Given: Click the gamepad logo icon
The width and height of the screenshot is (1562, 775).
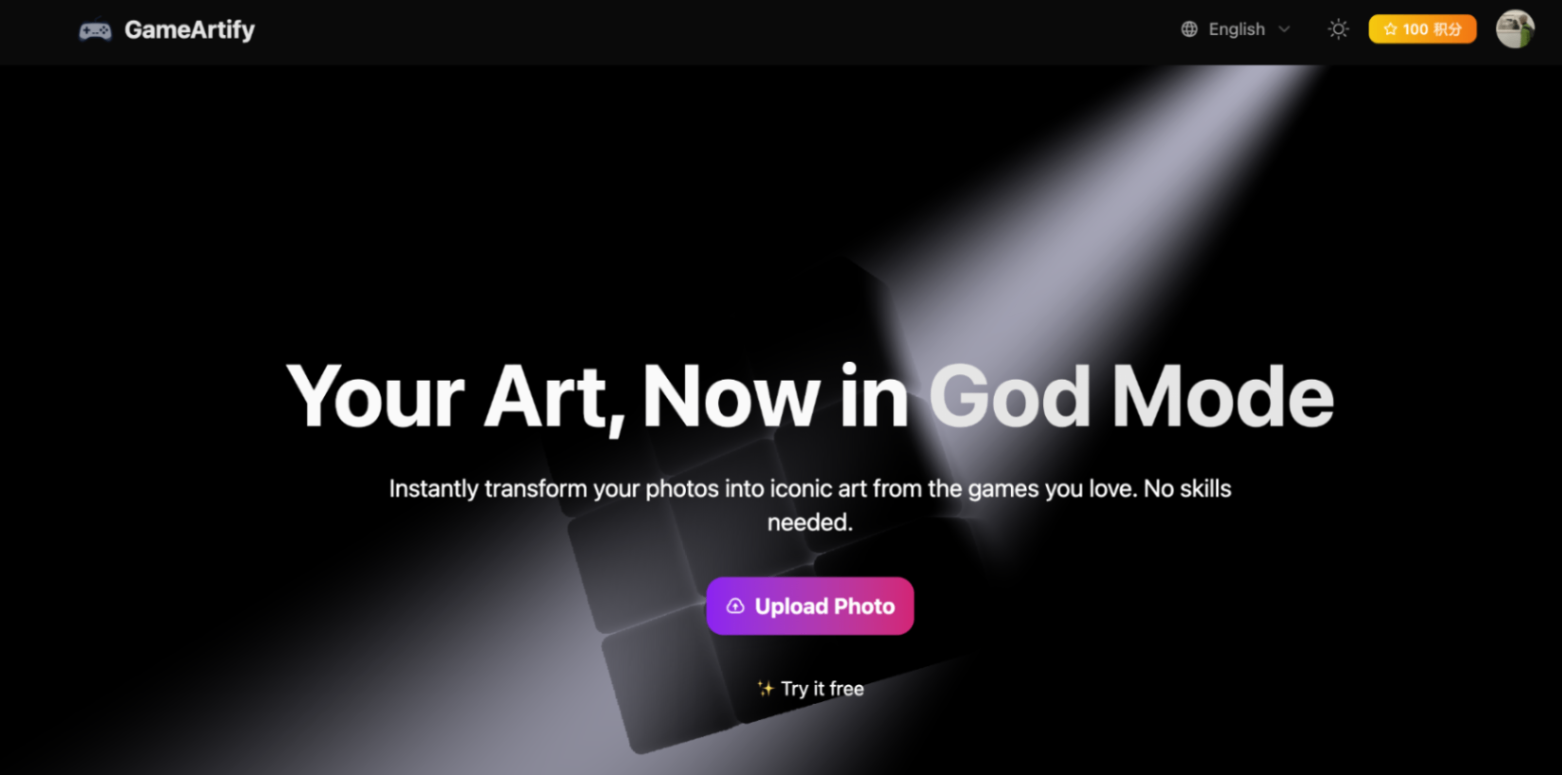Looking at the screenshot, I should pos(95,31).
